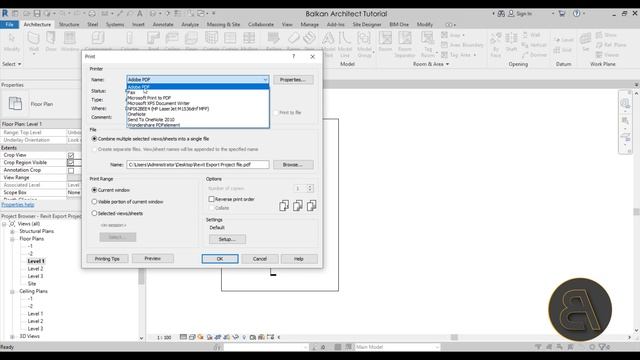Select the Room Separator tool icon

[404, 39]
